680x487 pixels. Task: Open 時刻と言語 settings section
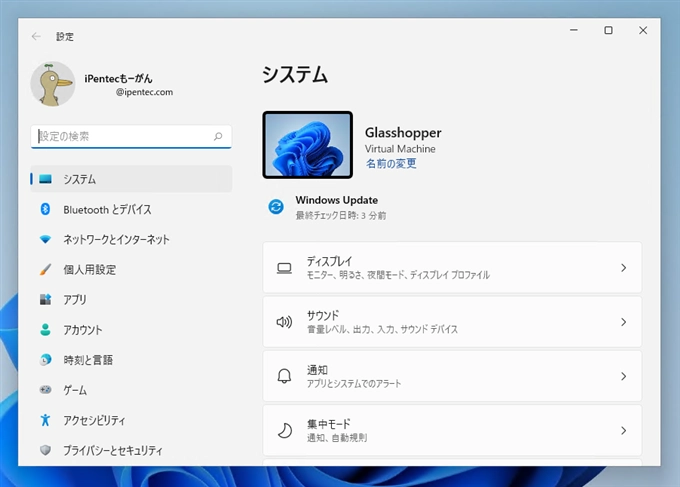coord(131,360)
